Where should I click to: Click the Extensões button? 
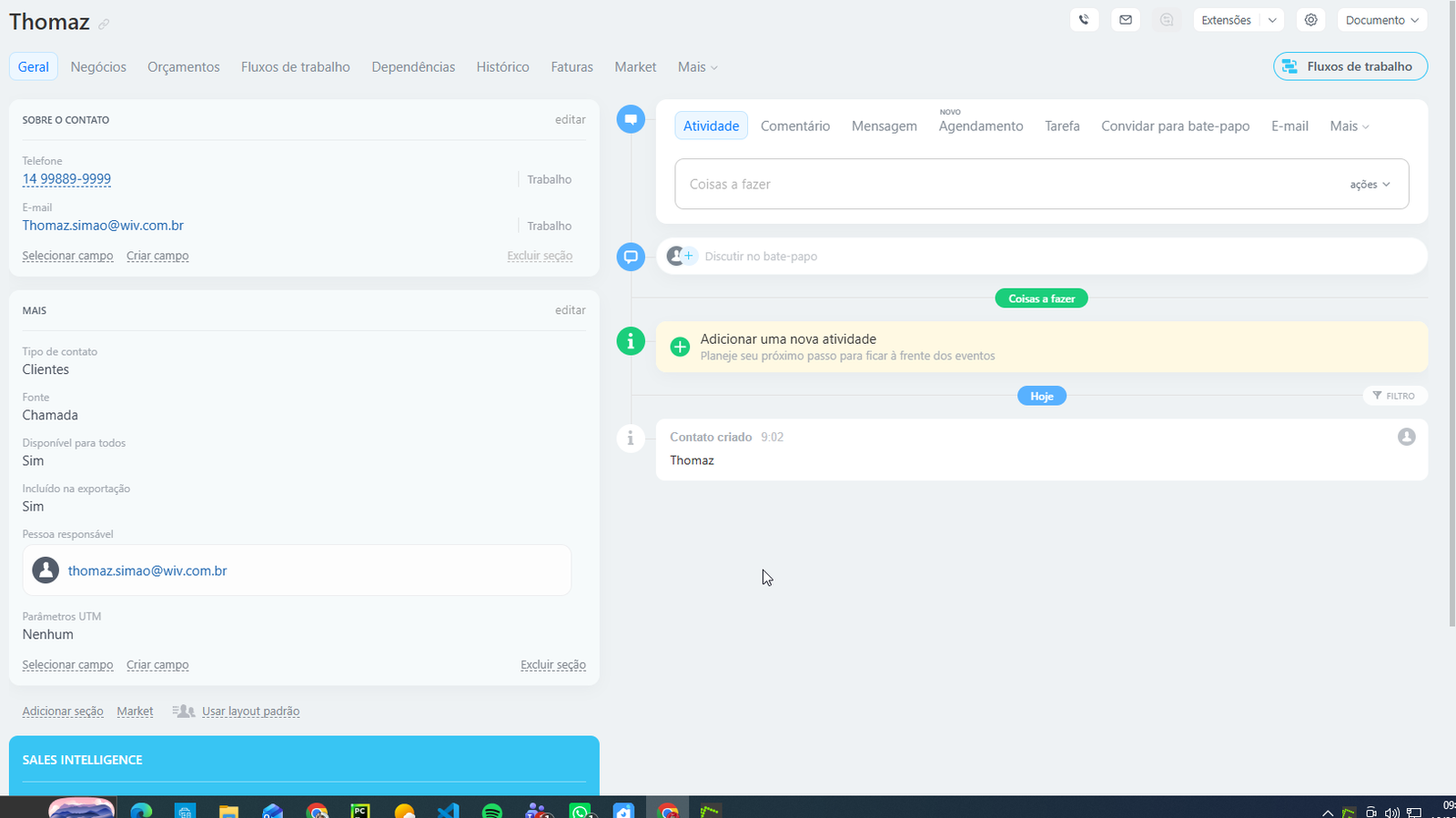(x=1226, y=20)
